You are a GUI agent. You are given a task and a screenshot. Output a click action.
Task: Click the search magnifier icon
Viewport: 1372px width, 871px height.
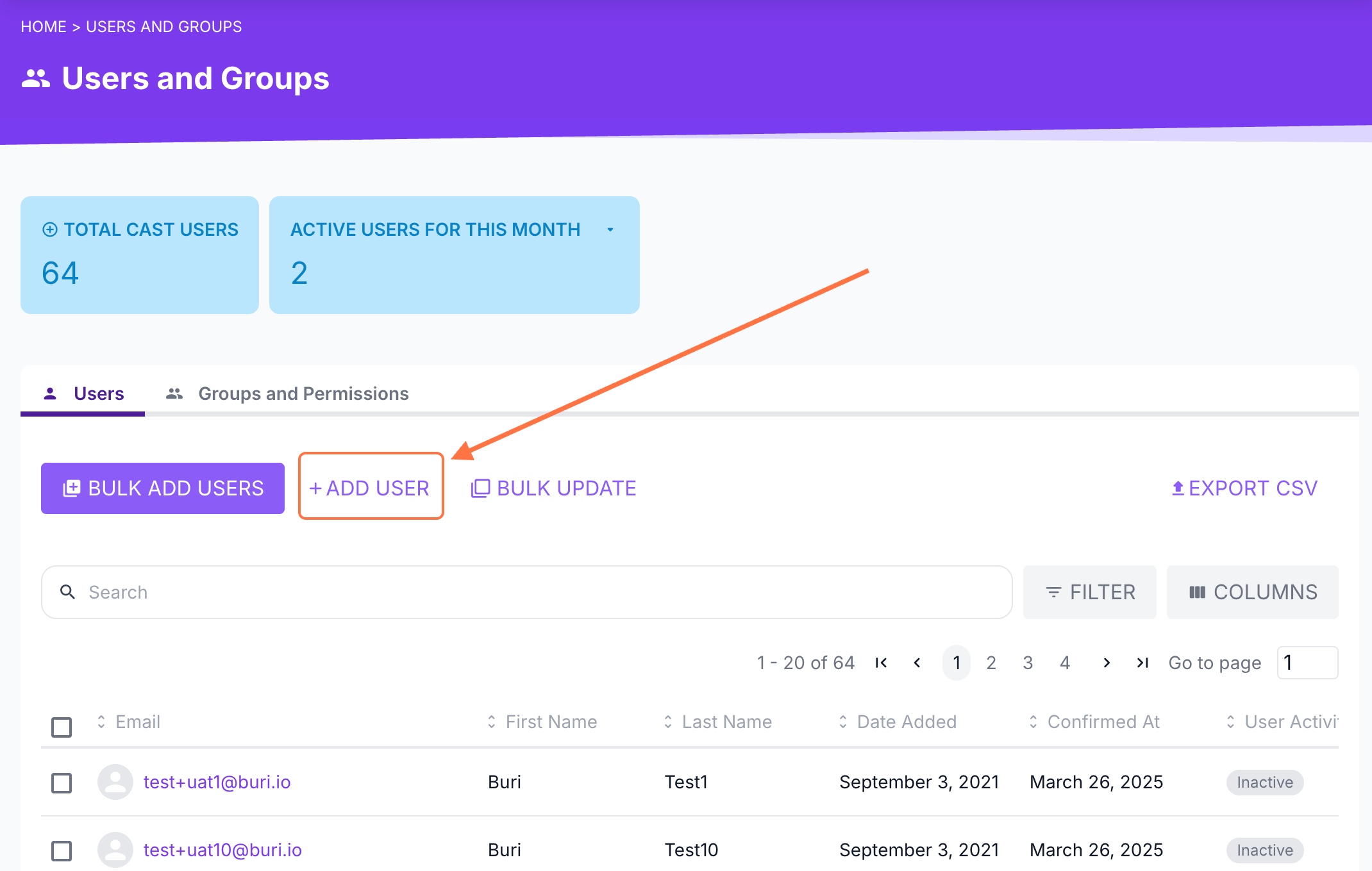68,592
